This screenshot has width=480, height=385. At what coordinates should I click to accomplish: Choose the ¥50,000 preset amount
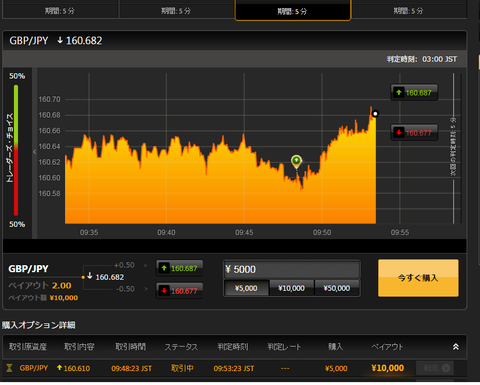pyautogui.click(x=337, y=288)
